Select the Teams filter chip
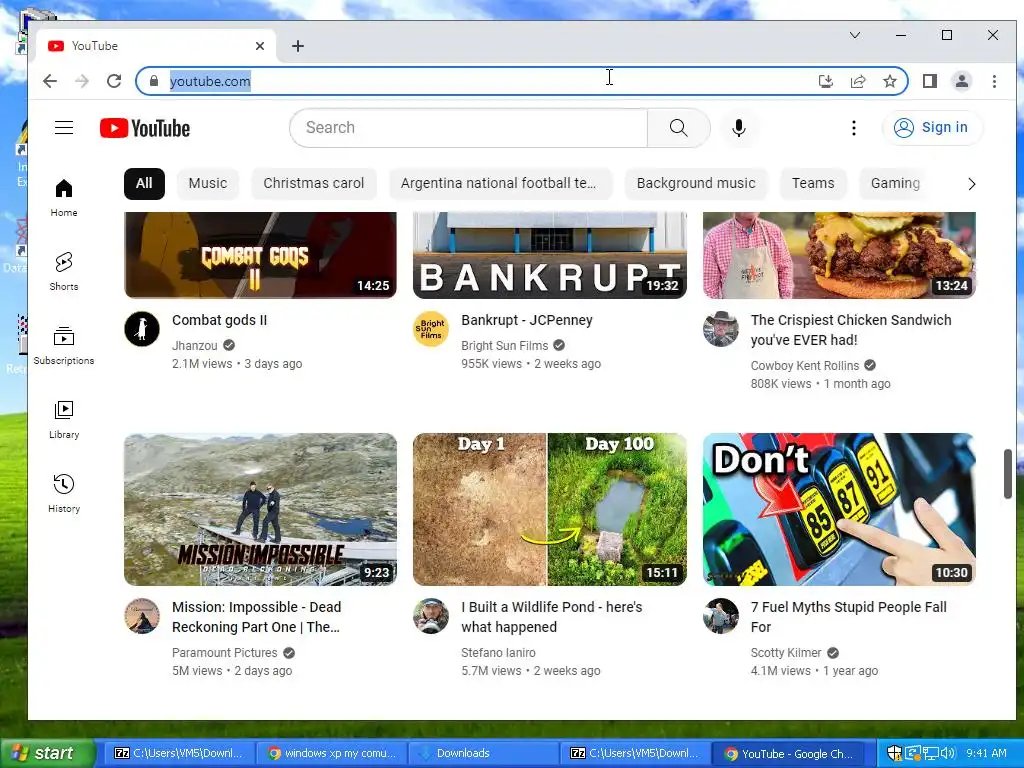 click(813, 184)
